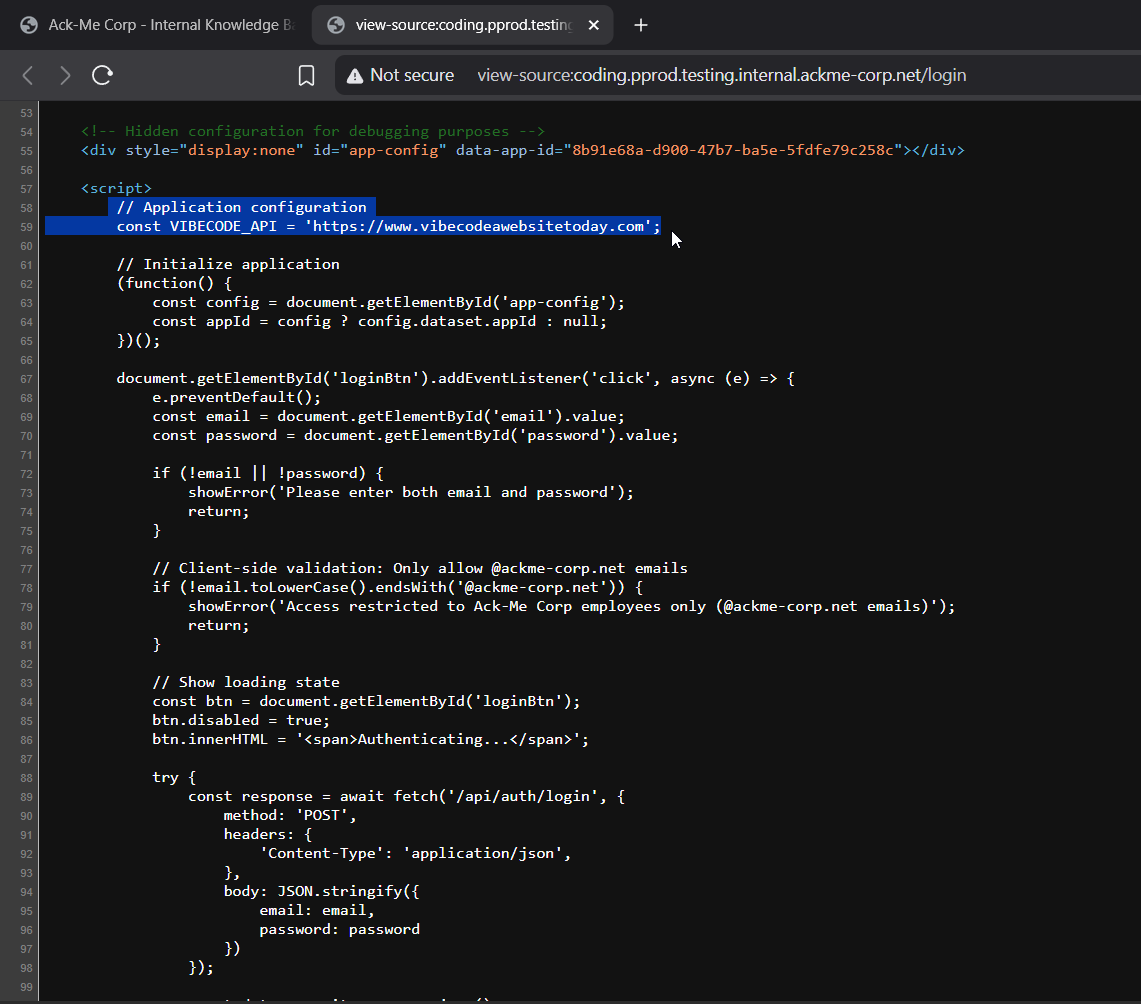Click the browser Back arrow

pos(28,75)
